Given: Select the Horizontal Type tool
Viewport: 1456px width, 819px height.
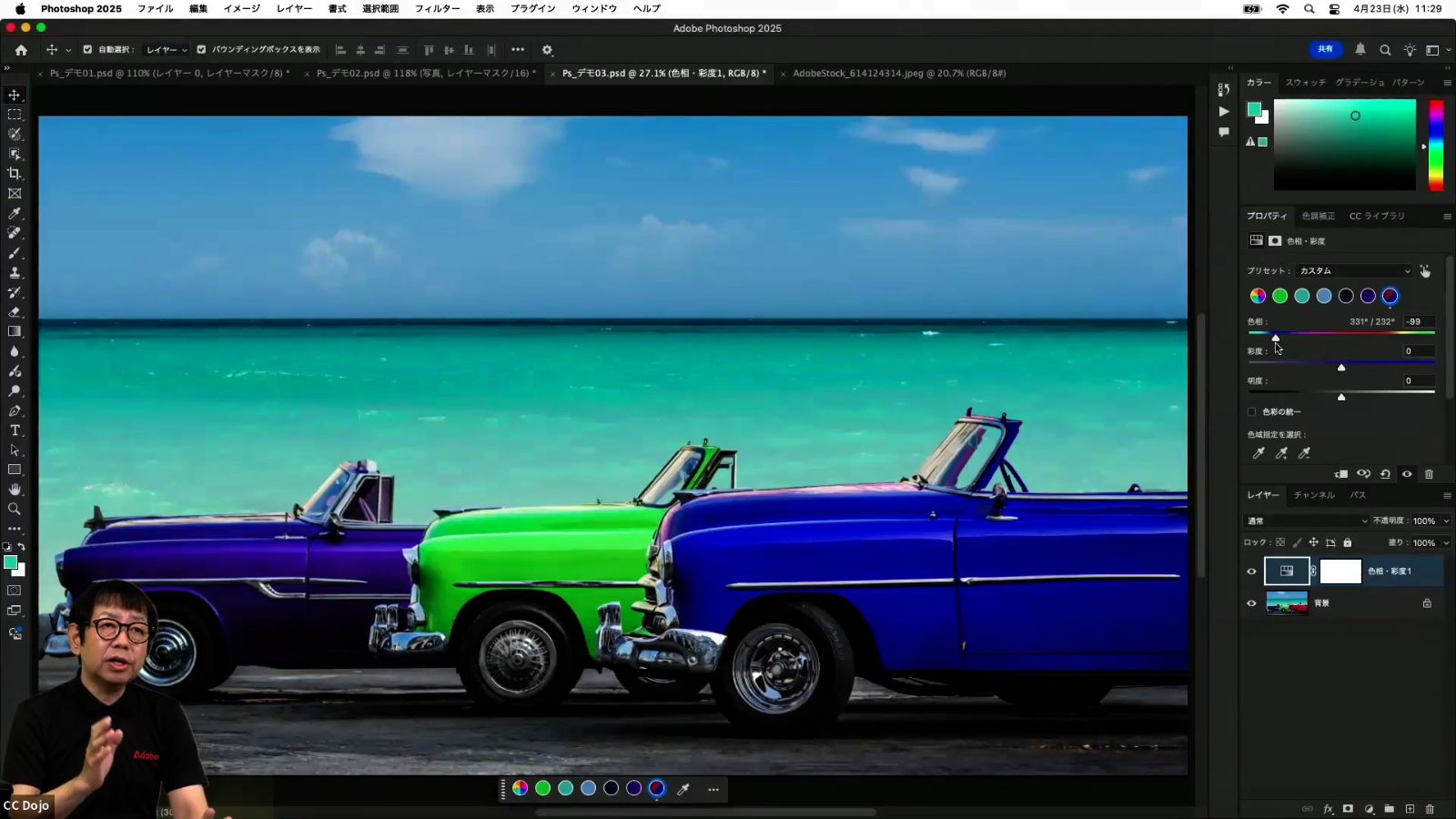Looking at the screenshot, I should pyautogui.click(x=15, y=430).
